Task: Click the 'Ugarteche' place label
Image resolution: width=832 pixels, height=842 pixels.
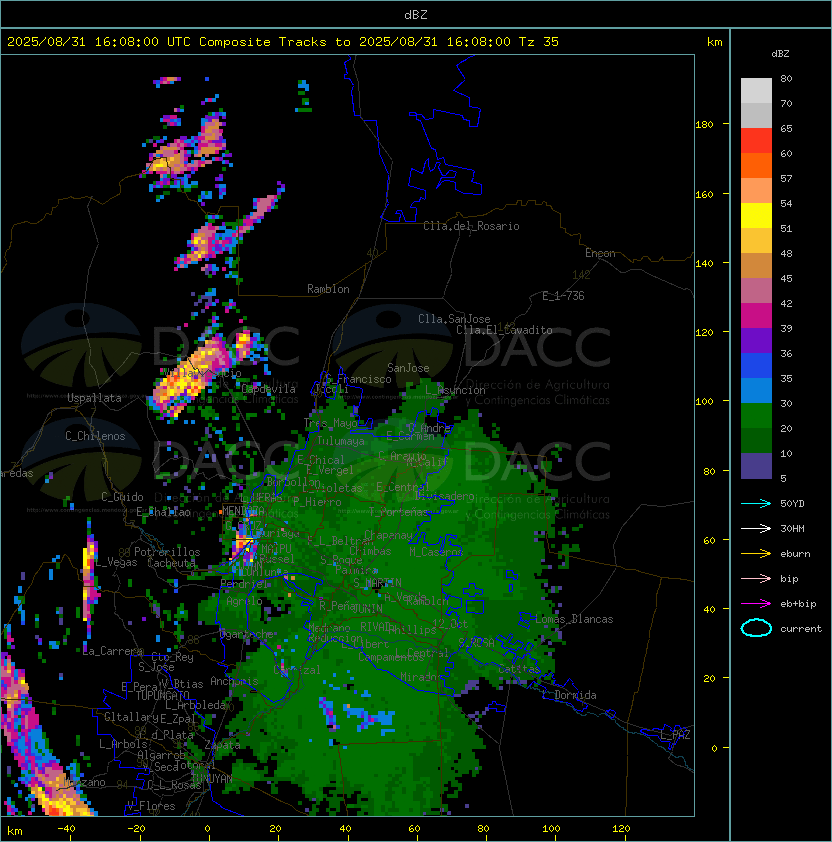Action: (x=247, y=634)
